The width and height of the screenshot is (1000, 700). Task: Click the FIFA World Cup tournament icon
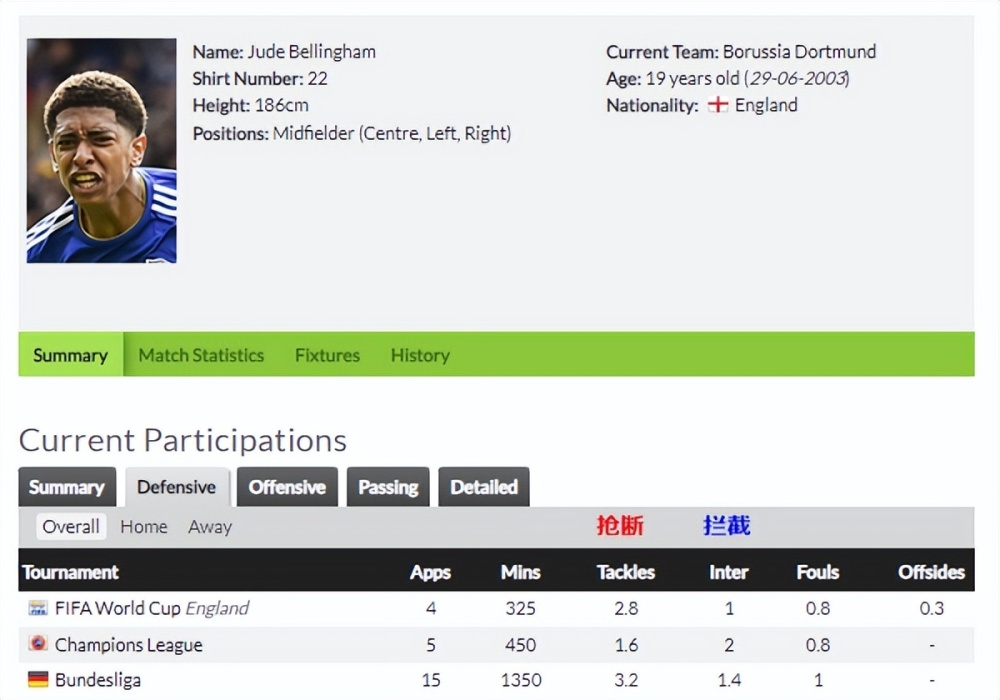[x=38, y=608]
